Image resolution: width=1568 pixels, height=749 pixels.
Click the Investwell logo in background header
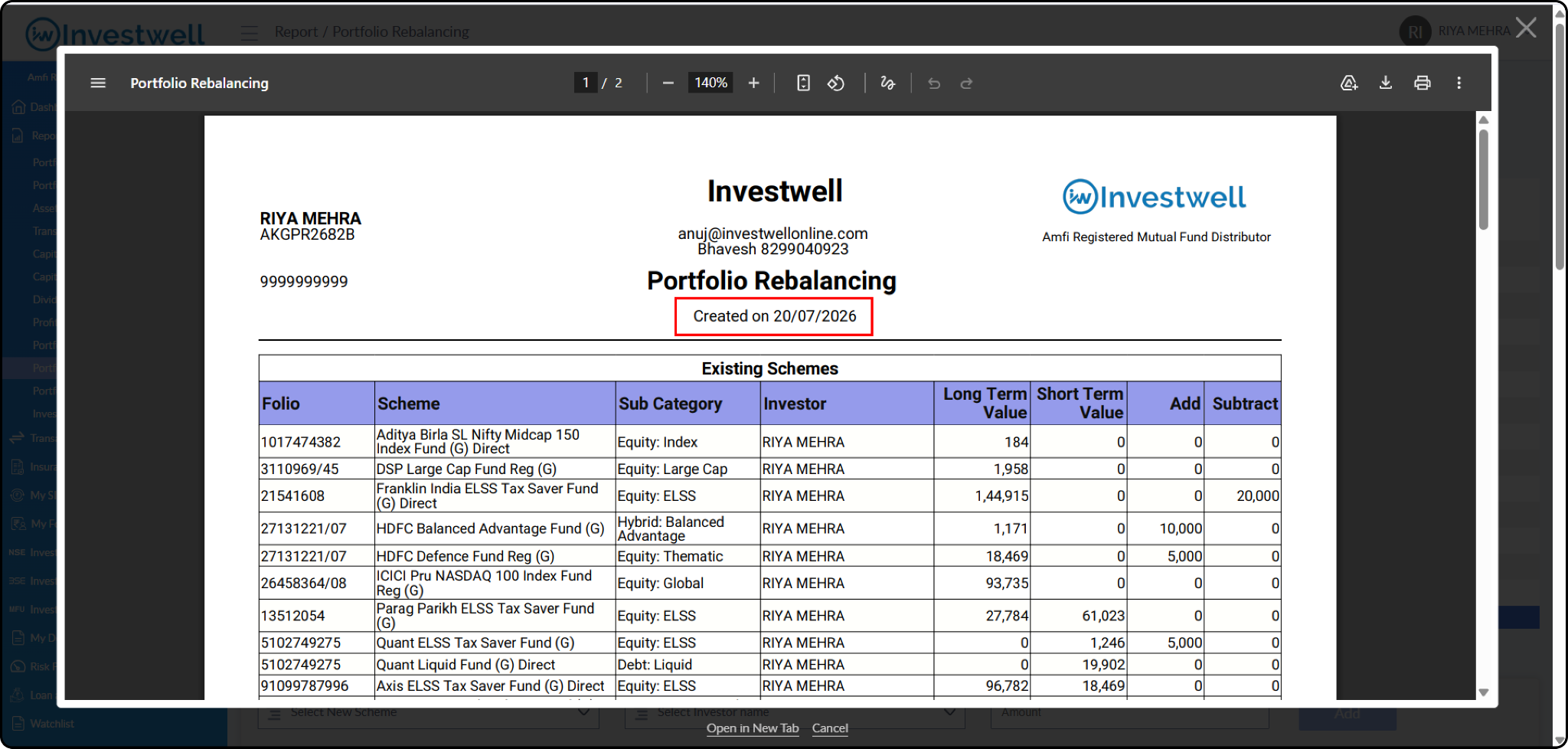pos(115,34)
